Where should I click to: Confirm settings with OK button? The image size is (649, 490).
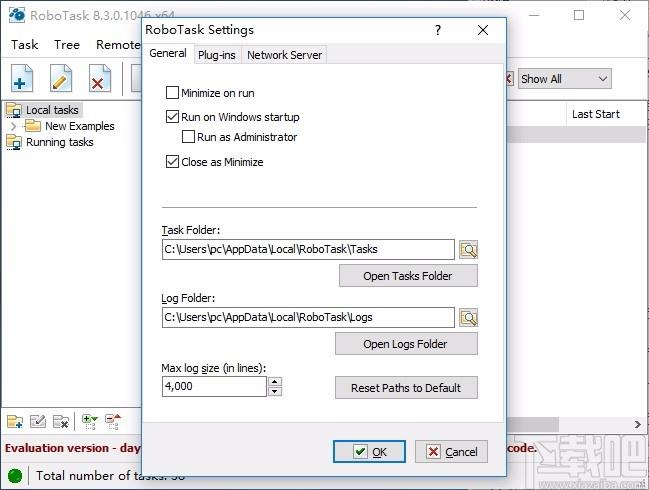click(x=369, y=452)
